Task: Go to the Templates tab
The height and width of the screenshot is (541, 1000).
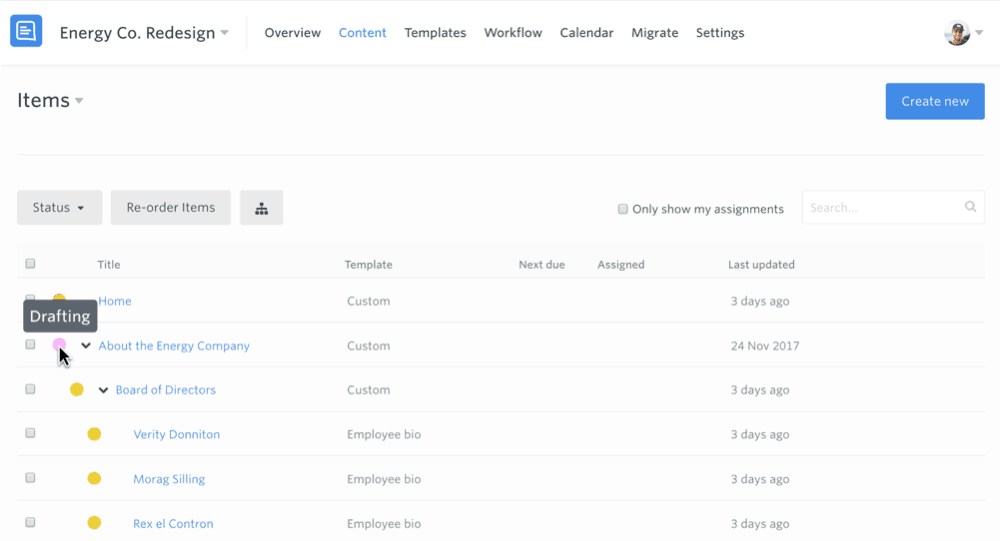Action: pos(435,33)
